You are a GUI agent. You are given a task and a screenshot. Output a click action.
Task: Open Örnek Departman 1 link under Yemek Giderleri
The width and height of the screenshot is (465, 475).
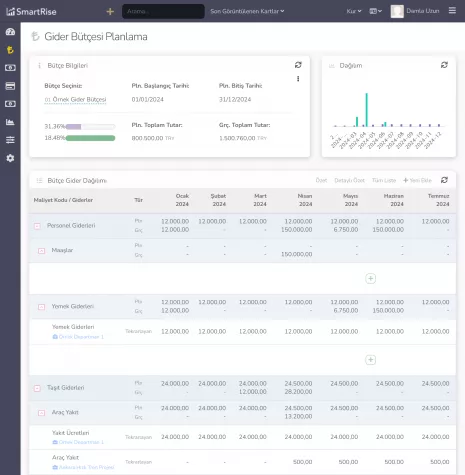(x=78, y=337)
